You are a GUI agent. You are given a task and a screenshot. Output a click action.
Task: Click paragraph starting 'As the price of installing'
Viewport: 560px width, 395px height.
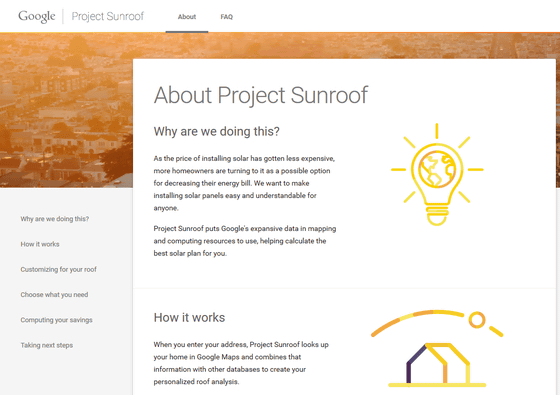pyautogui.click(x=245, y=183)
